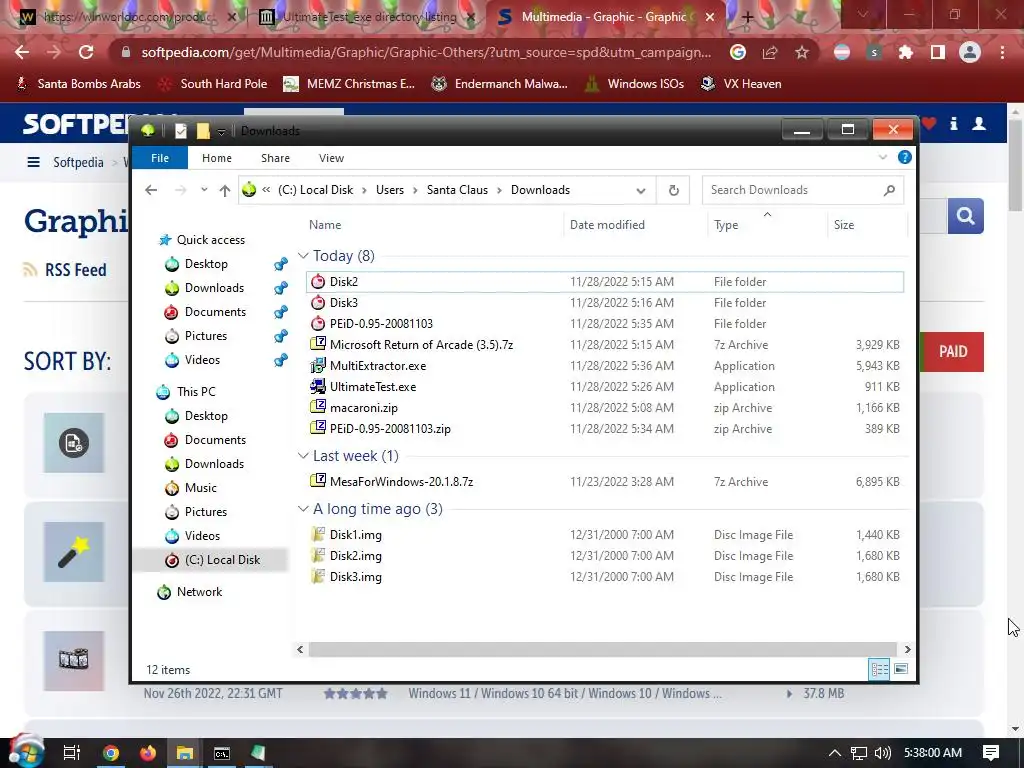
Task: Sort by Size column header
Action: click(867, 225)
